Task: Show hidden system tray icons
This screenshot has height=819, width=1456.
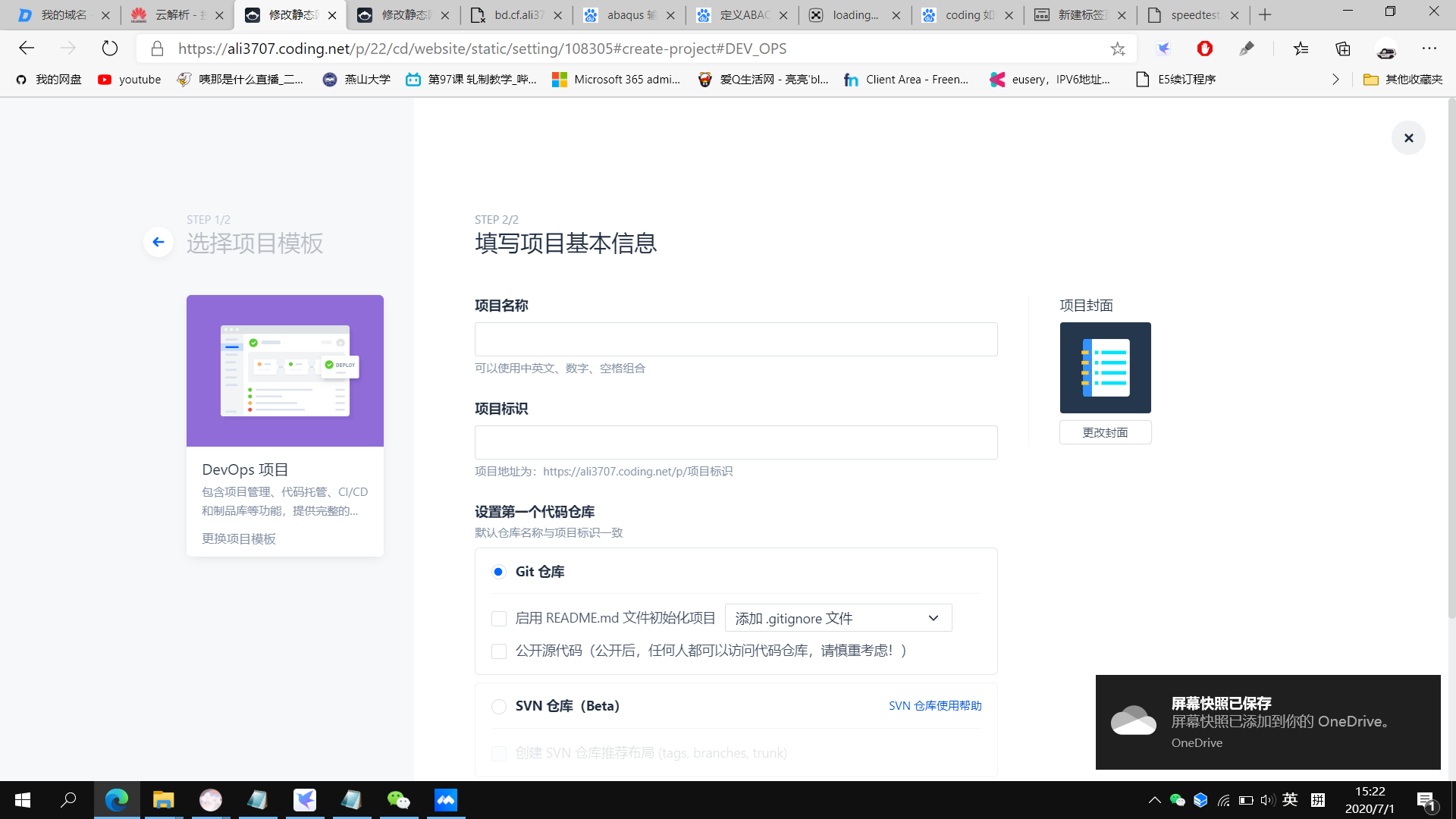Action: point(1154,800)
